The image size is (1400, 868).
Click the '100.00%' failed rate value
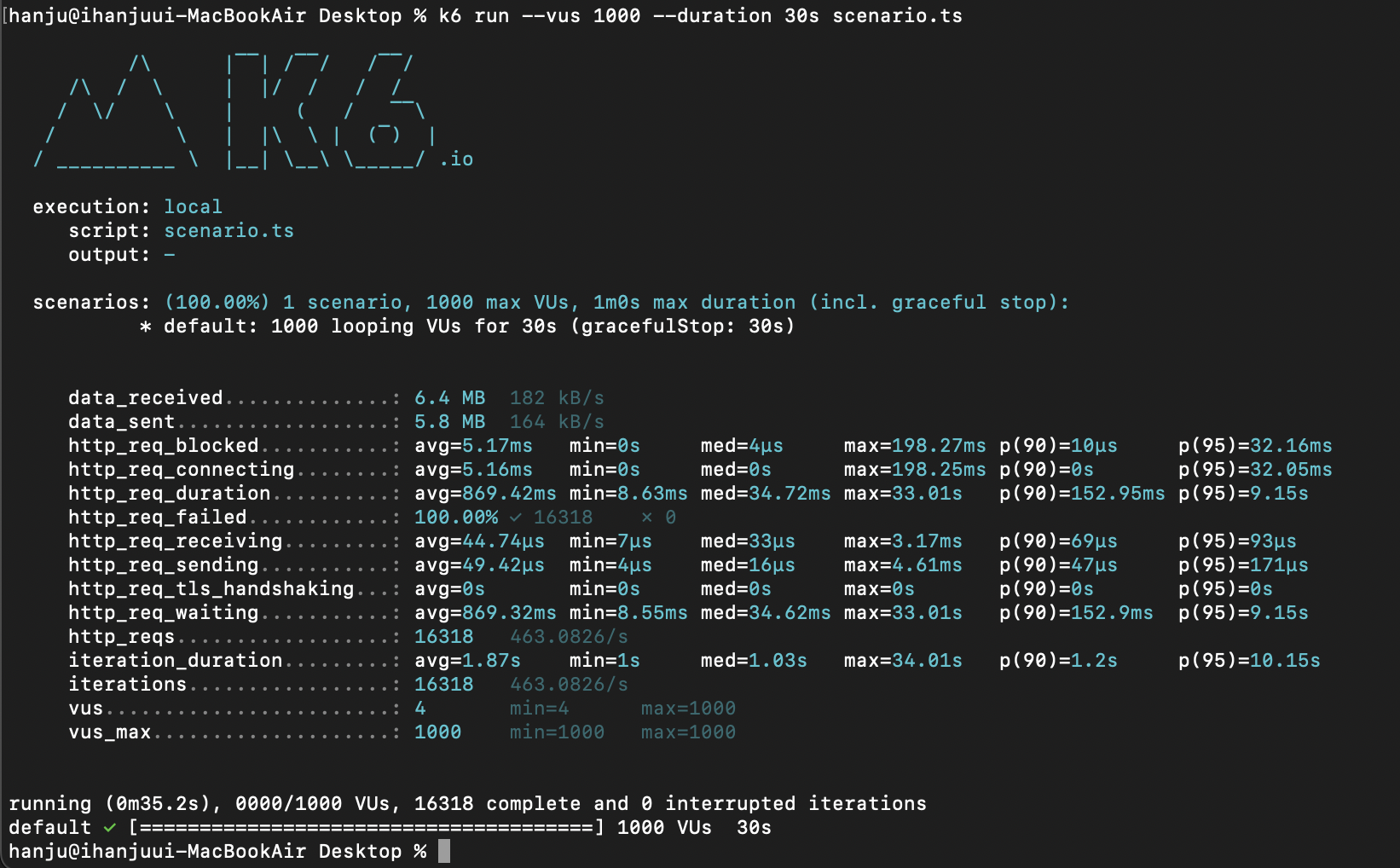click(456, 518)
